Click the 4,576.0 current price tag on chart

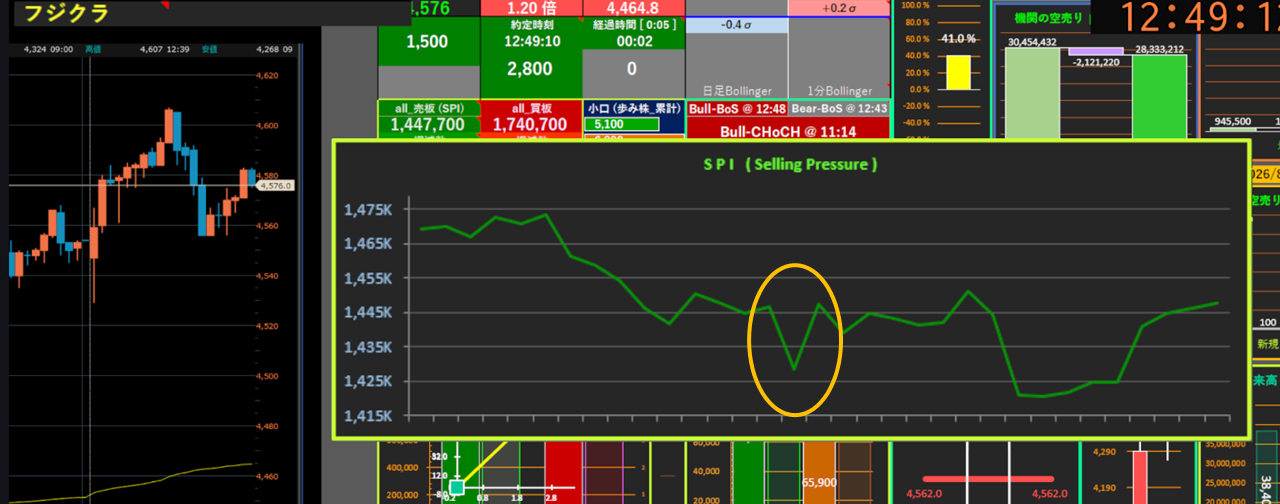pos(273,185)
